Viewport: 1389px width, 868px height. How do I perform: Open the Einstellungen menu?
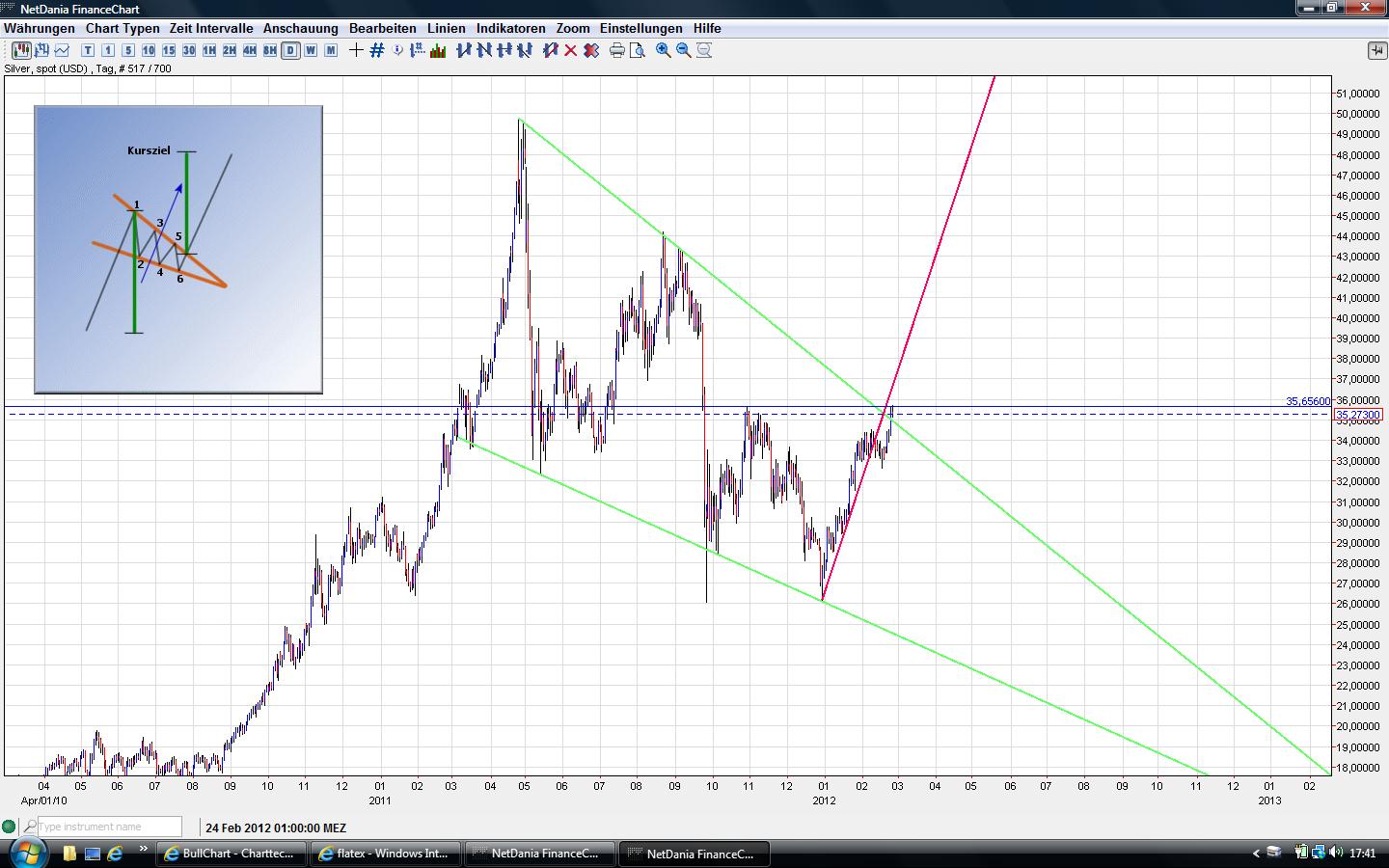click(x=640, y=29)
